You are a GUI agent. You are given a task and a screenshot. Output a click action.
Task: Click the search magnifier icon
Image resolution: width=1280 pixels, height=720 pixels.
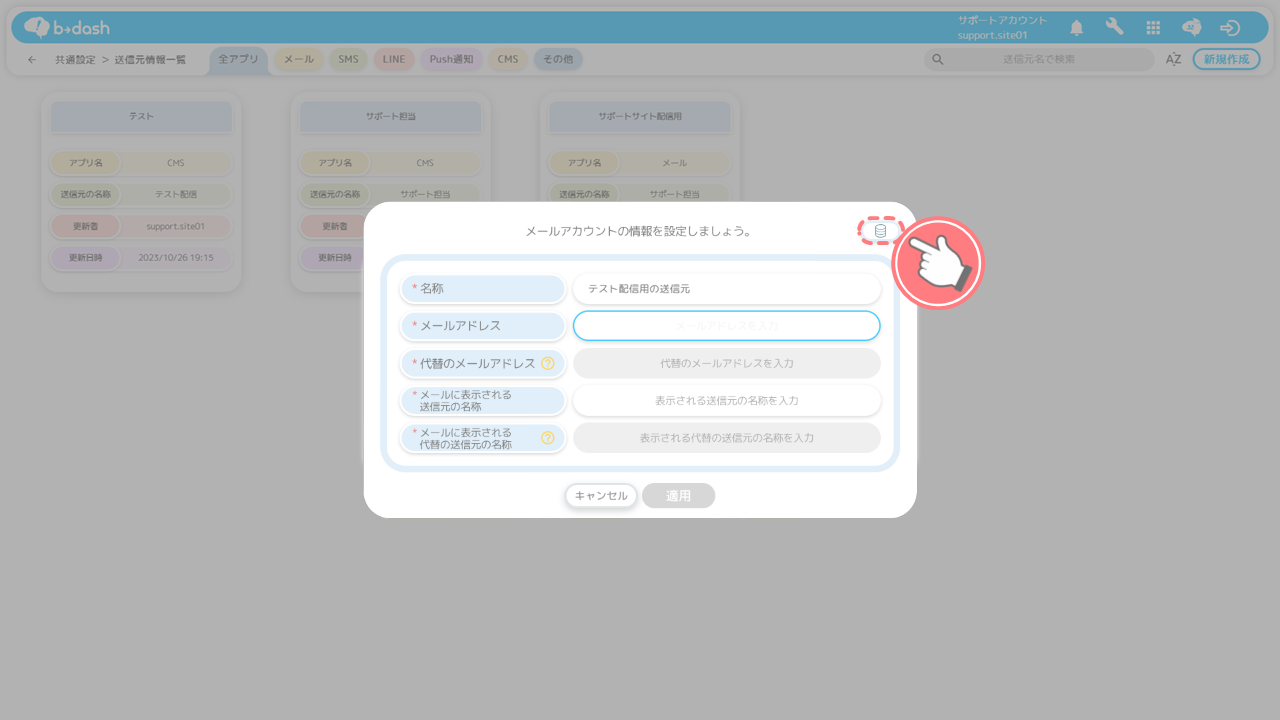[938, 59]
